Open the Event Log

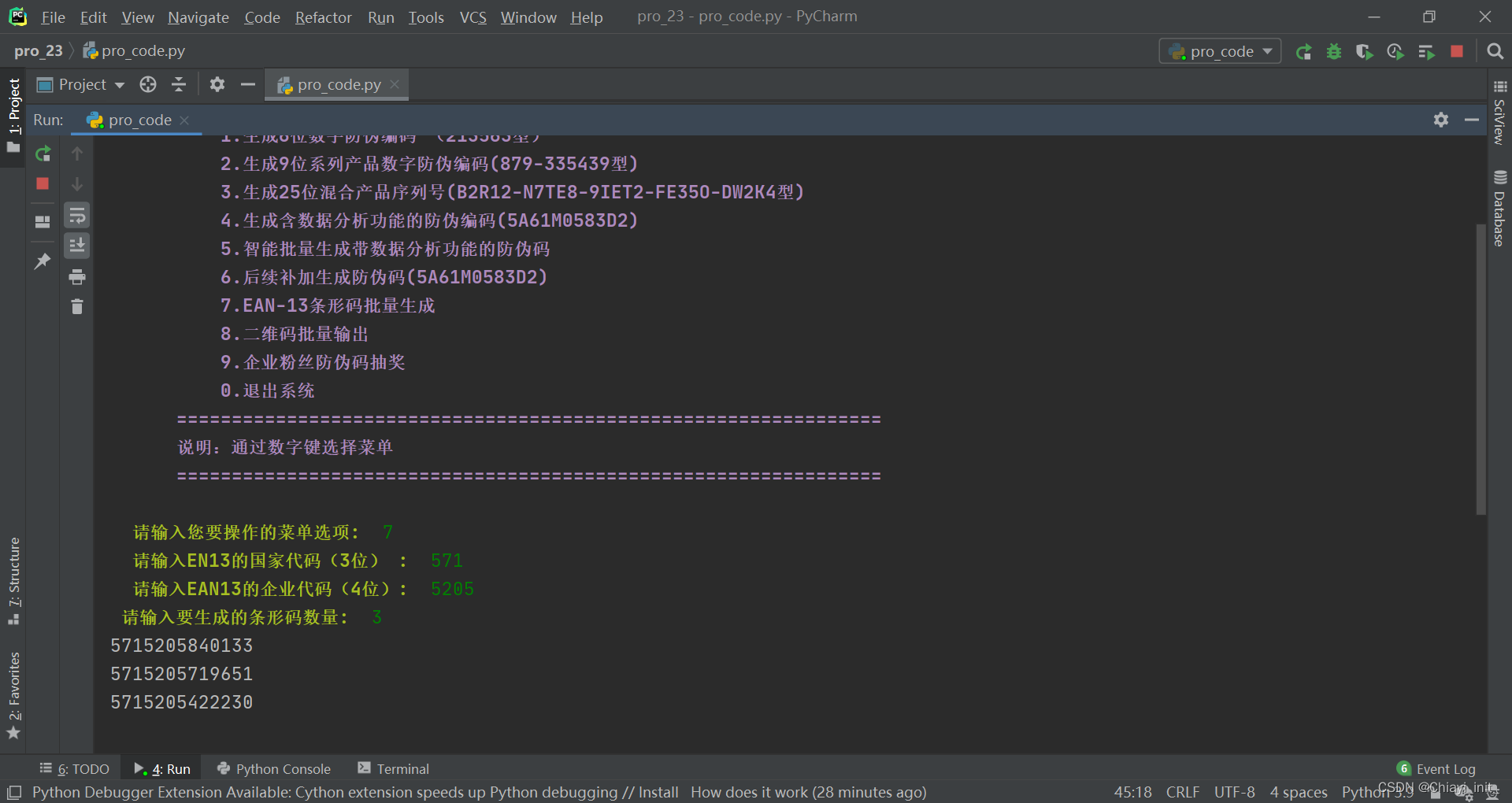1437,769
